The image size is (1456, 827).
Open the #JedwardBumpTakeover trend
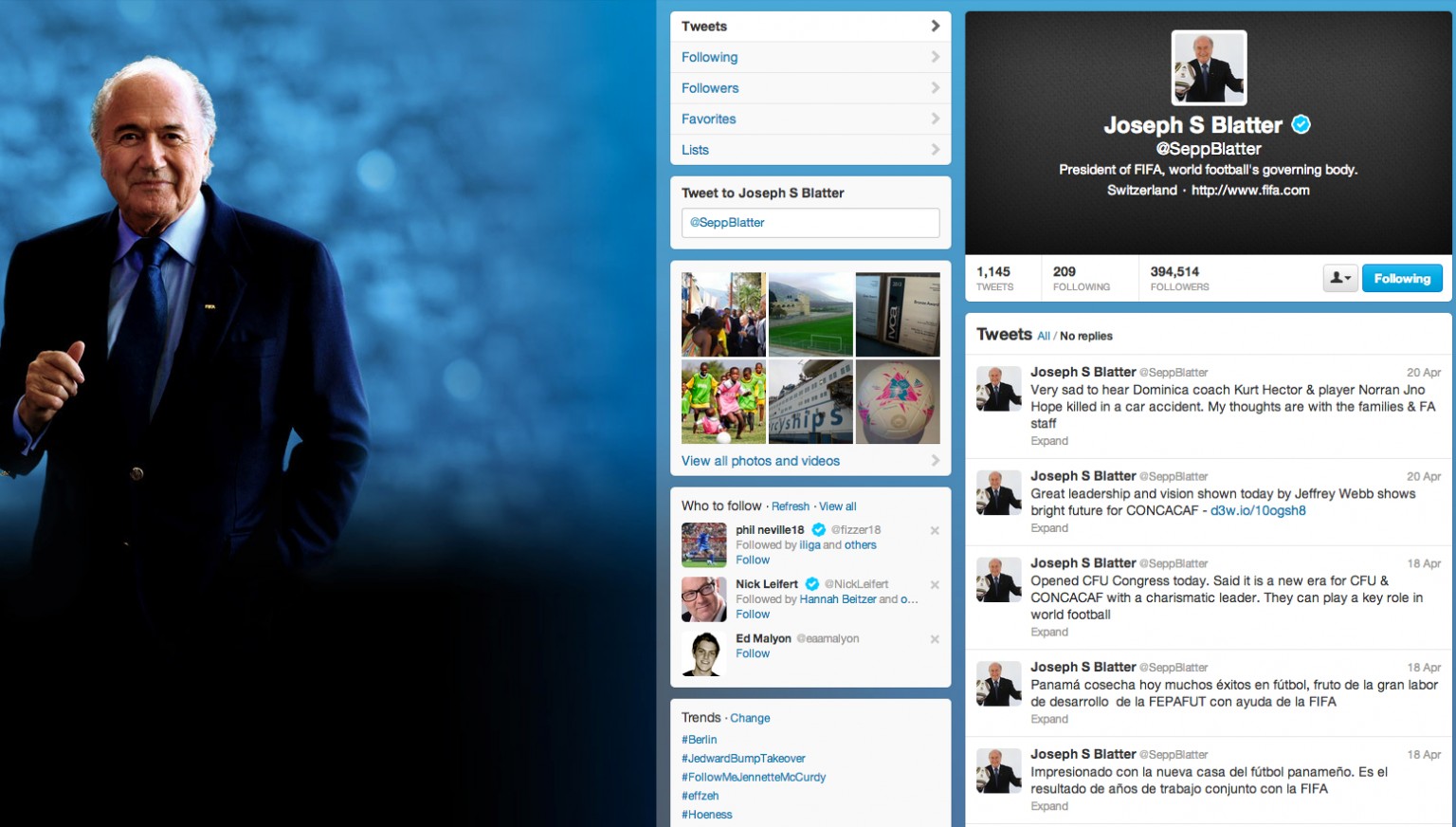(743, 759)
